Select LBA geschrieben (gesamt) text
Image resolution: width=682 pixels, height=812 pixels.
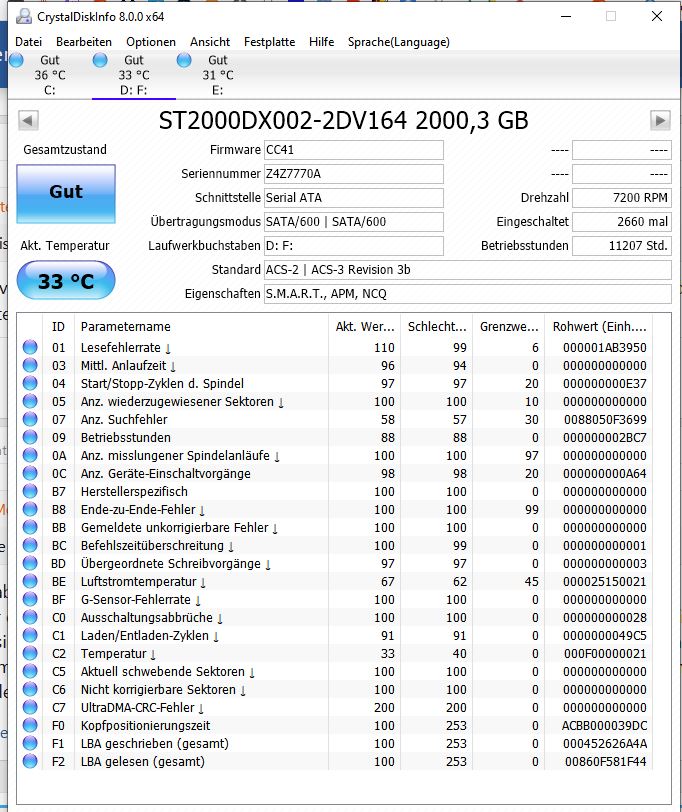point(154,744)
